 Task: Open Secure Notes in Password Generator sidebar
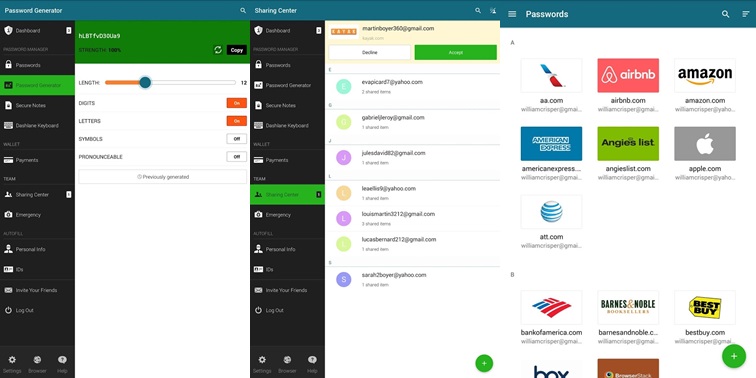pos(37,105)
